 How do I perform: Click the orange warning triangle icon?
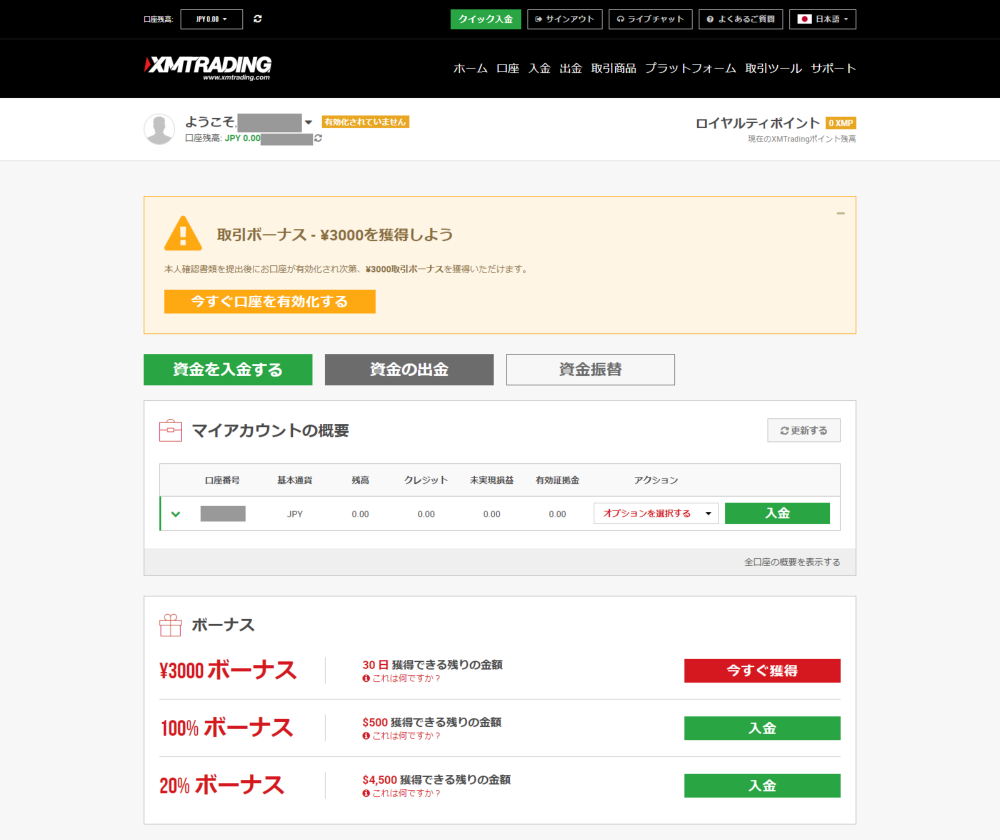coord(183,233)
